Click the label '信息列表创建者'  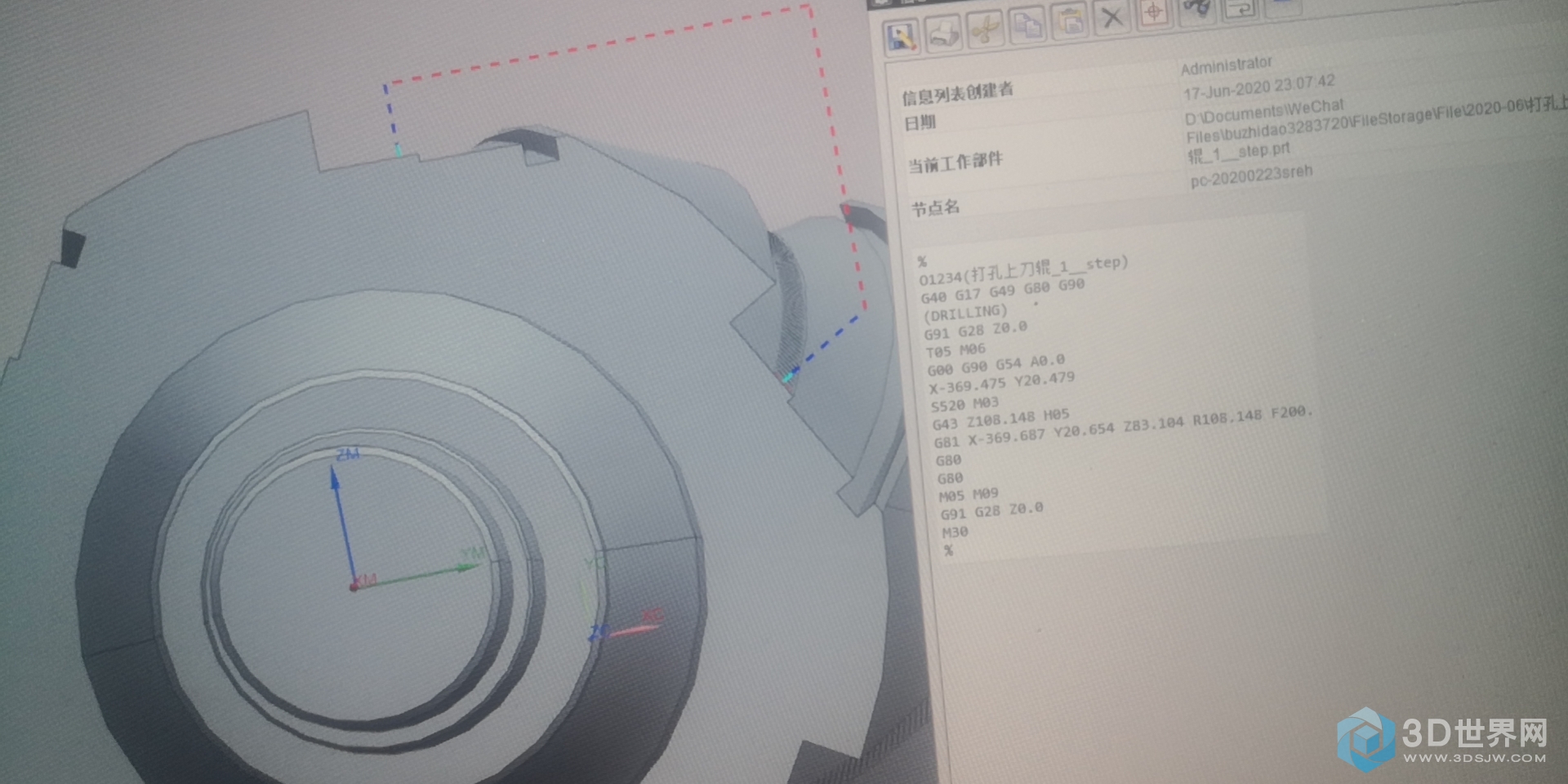pos(957,93)
